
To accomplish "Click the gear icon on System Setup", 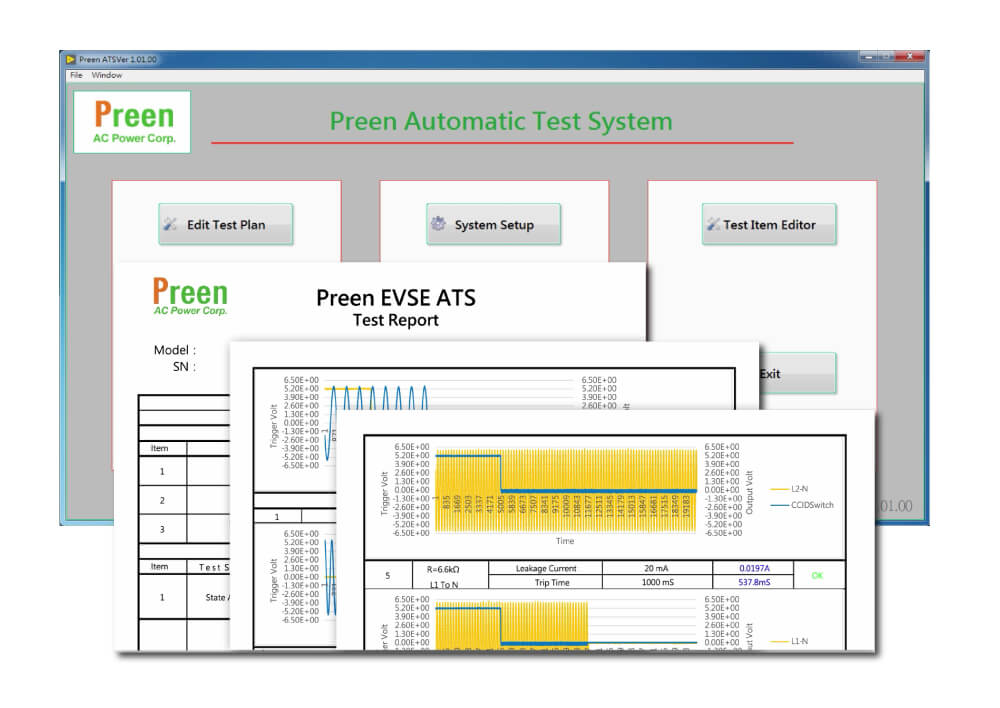I will [438, 225].
